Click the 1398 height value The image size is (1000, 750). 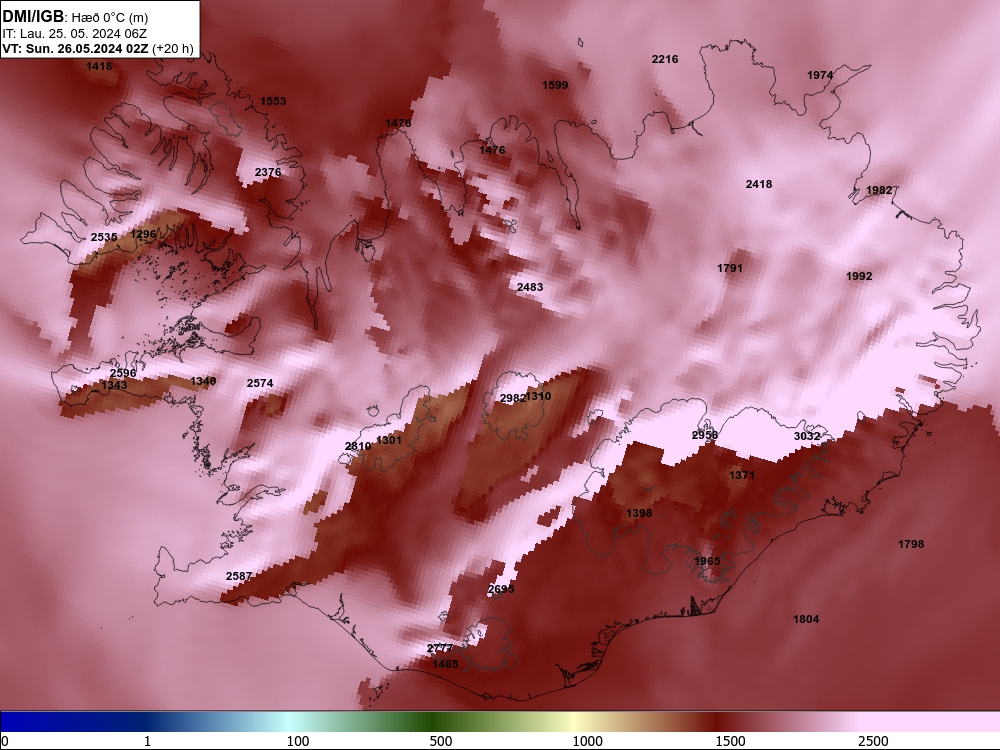tap(639, 513)
